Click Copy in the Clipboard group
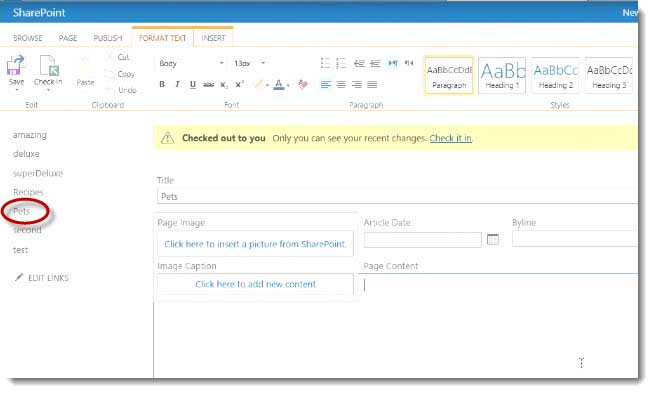The width and height of the screenshot is (653, 393). (126, 74)
